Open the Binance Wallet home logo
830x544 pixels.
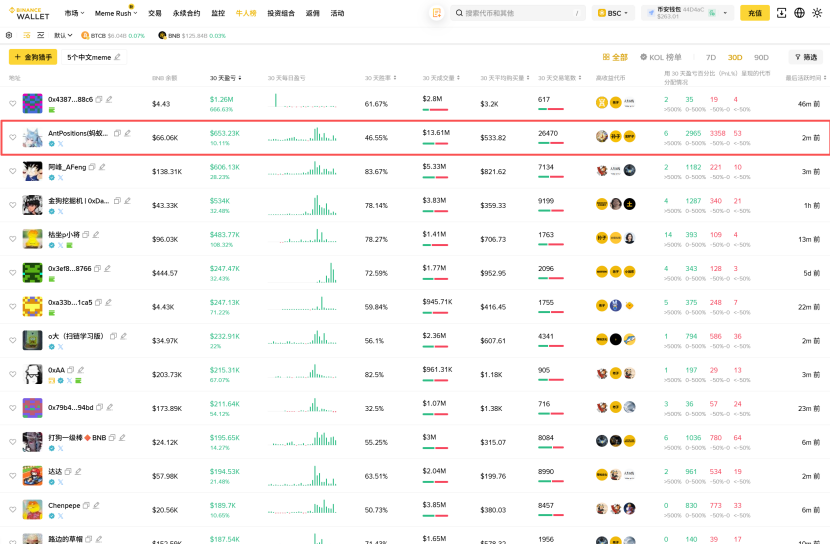pos(29,13)
